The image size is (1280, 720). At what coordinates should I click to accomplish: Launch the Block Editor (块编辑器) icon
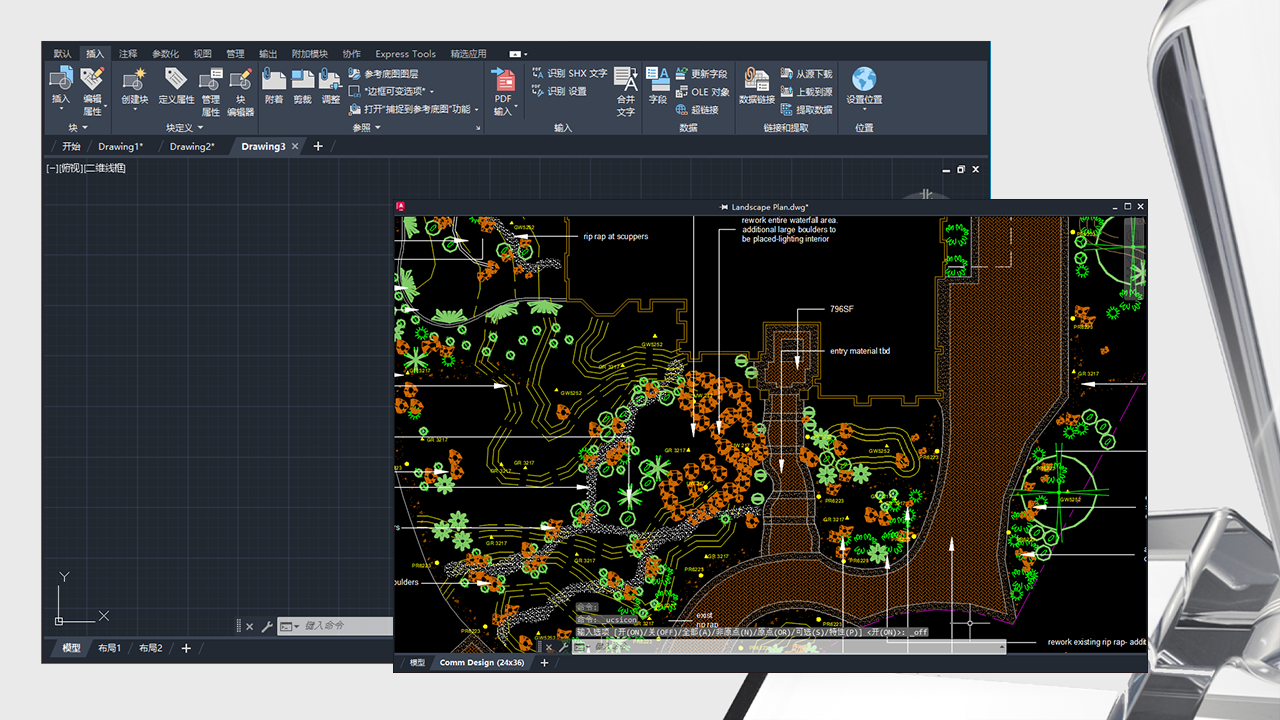240,80
